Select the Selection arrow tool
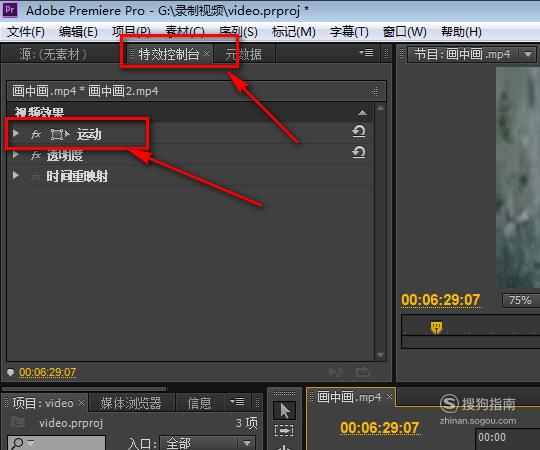Viewport: 540px width, 450px height. click(284, 410)
